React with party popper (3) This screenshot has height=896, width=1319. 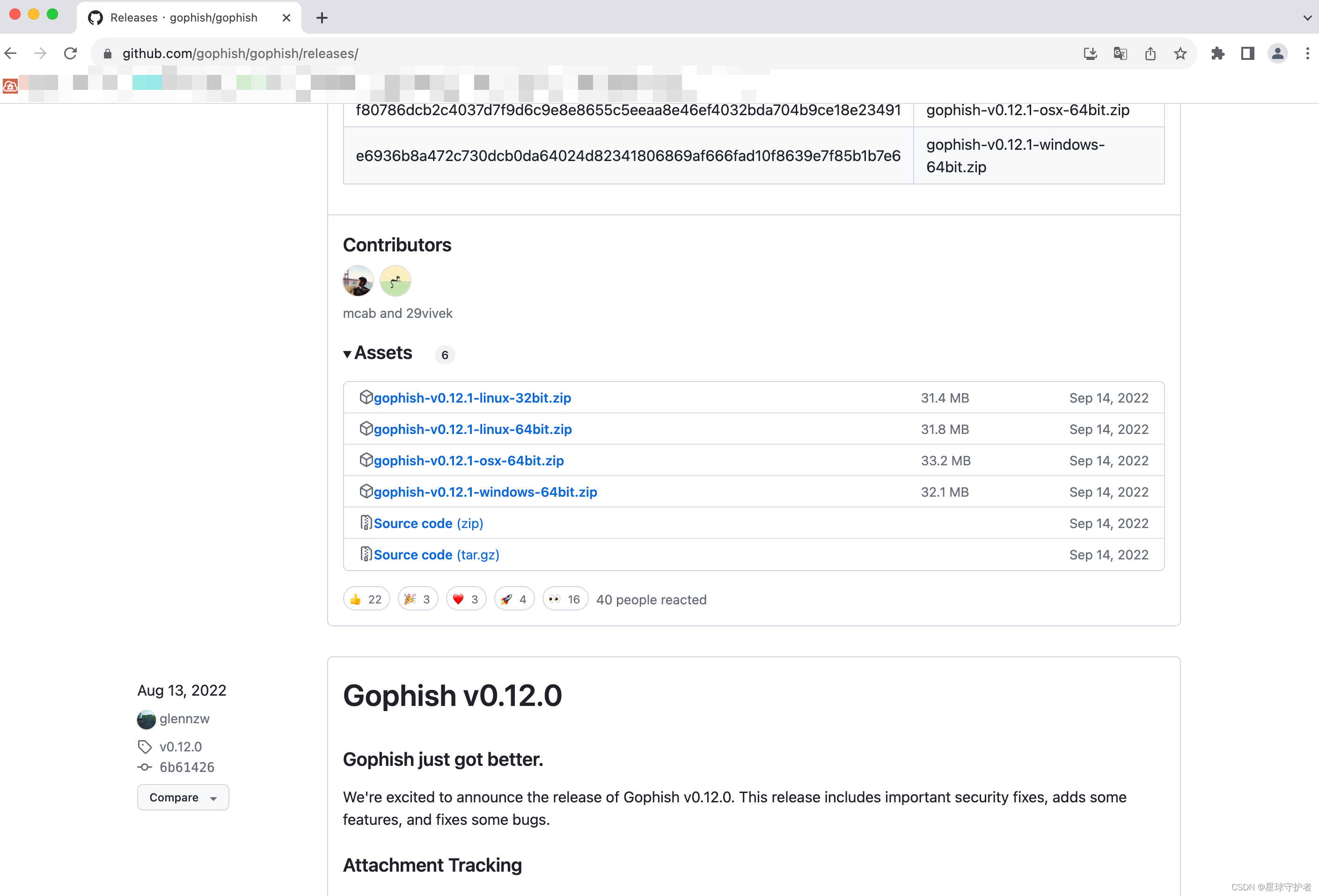pyautogui.click(x=418, y=599)
